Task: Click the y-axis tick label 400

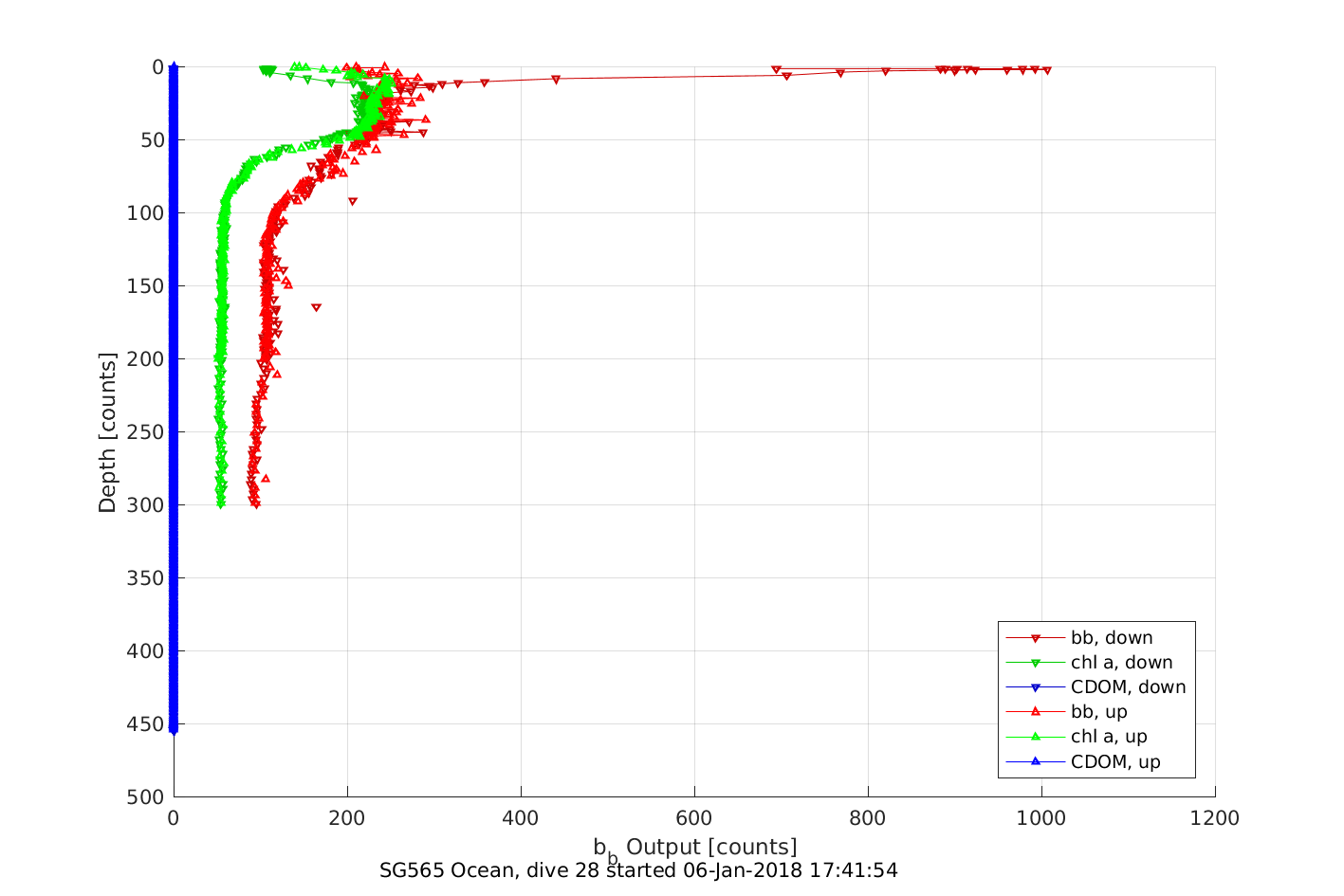Action: 147,651
